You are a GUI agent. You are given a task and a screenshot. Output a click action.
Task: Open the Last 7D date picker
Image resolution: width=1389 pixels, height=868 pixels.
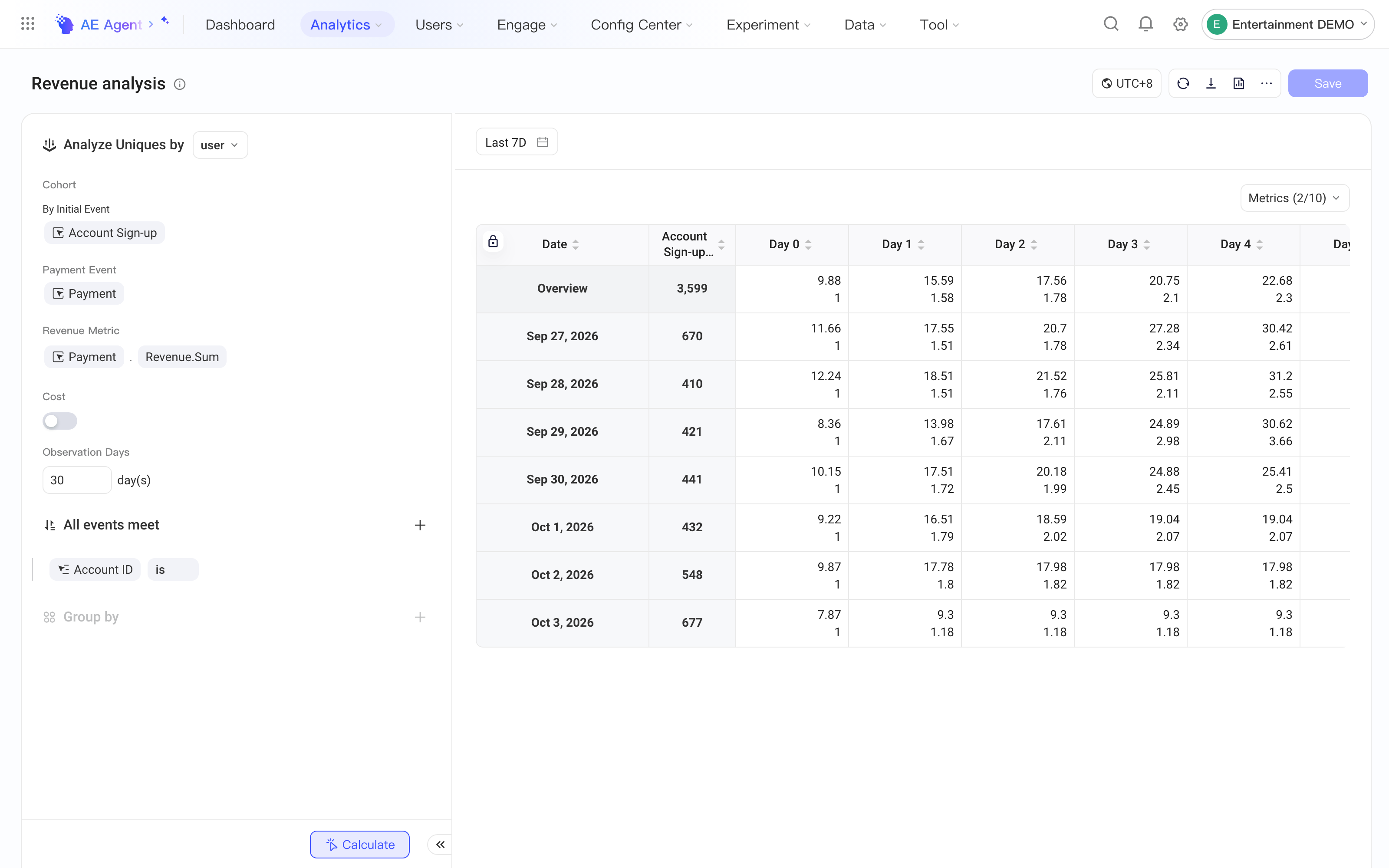517,142
